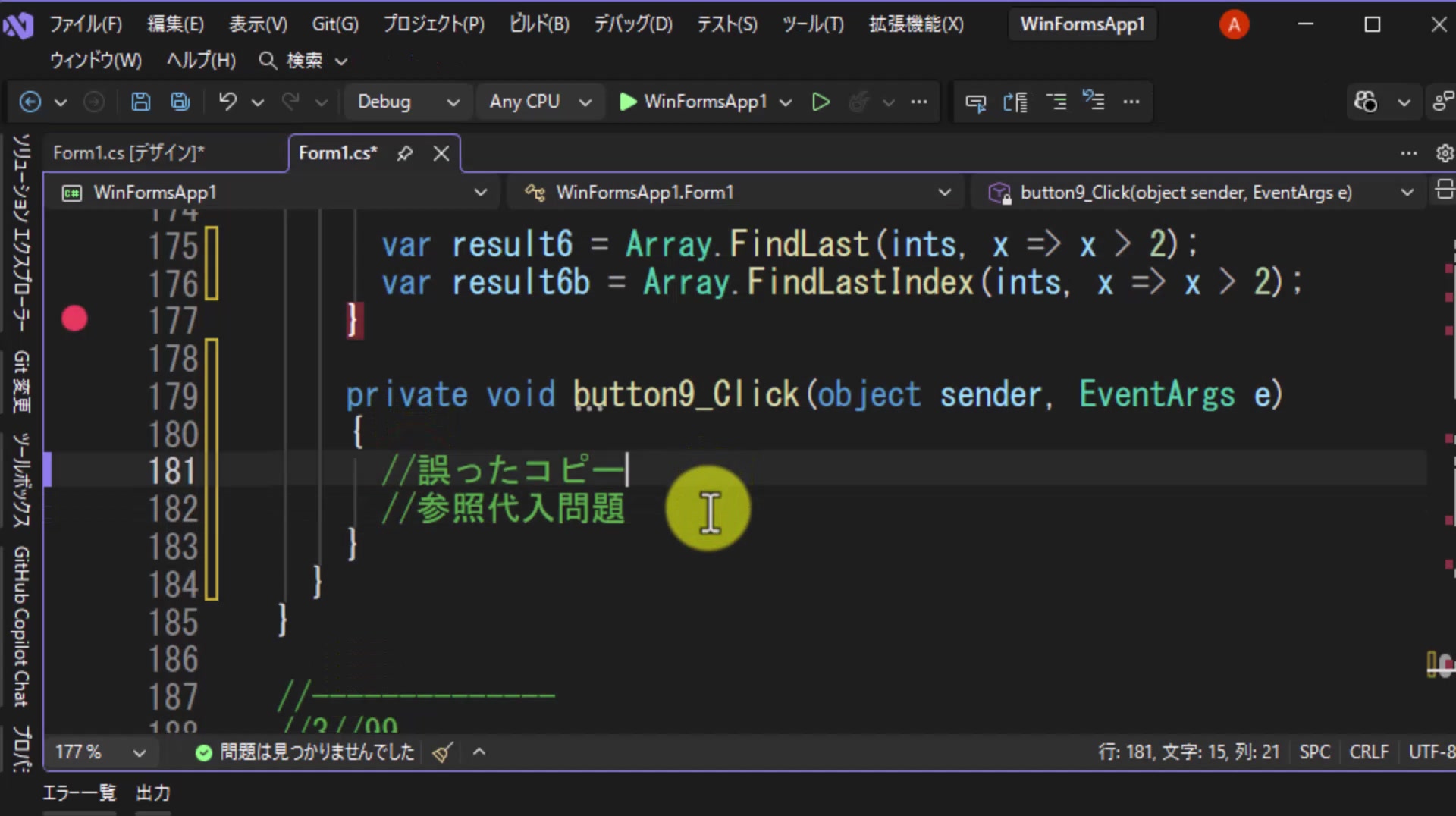Click Start Without Debugging outline play icon
This screenshot has width=1456, height=816.
(821, 102)
